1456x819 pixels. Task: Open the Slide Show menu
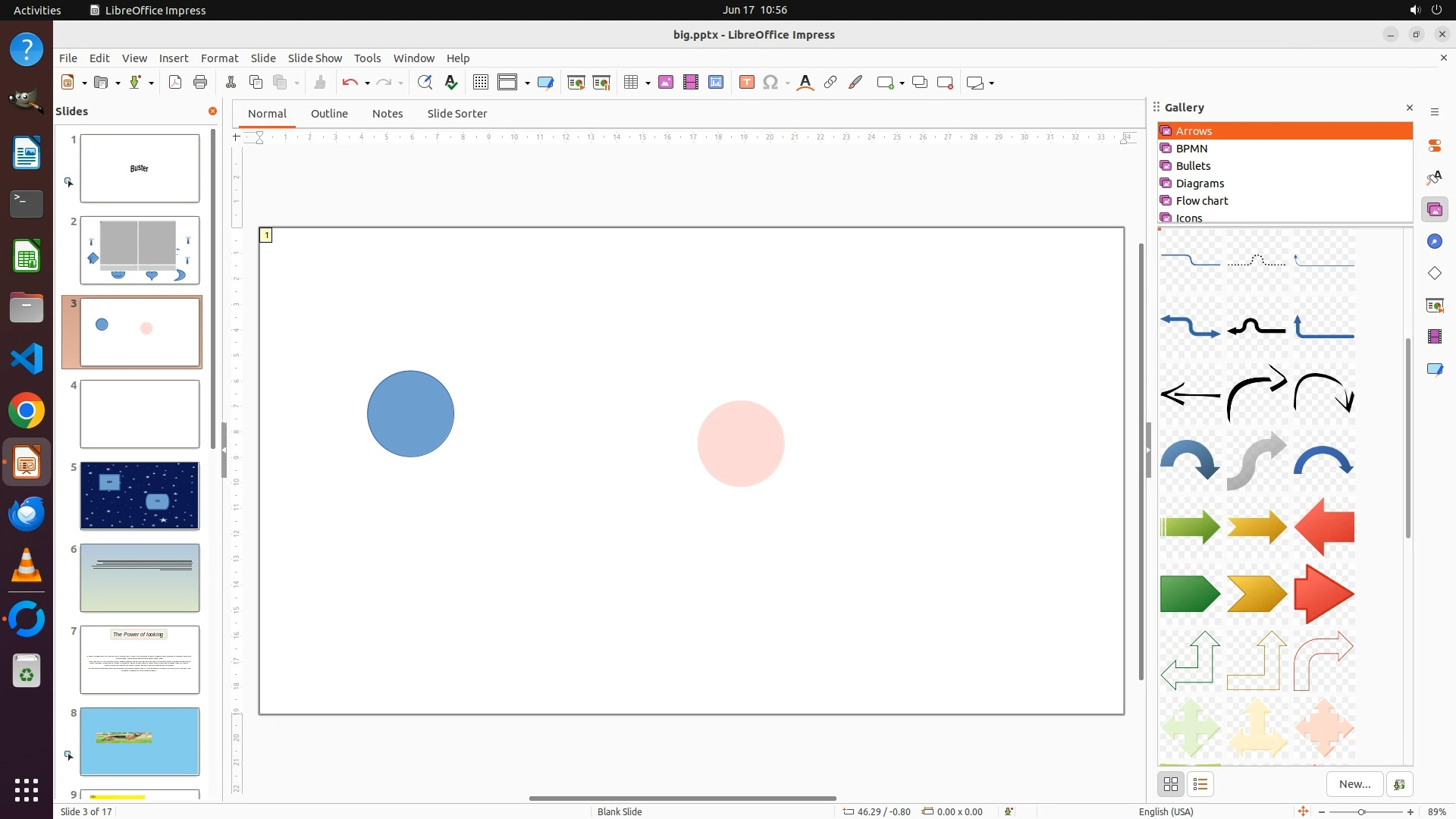[315, 58]
